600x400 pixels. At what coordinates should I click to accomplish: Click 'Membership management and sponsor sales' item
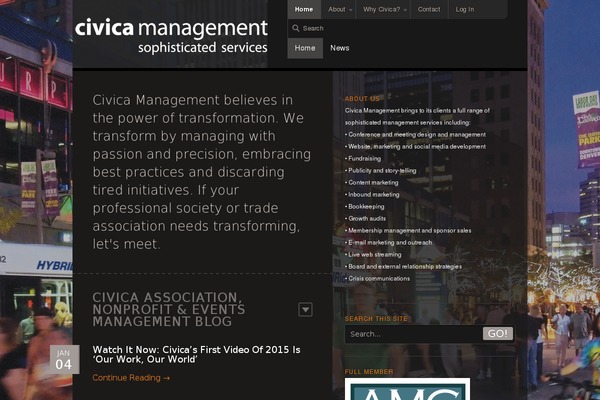(408, 230)
